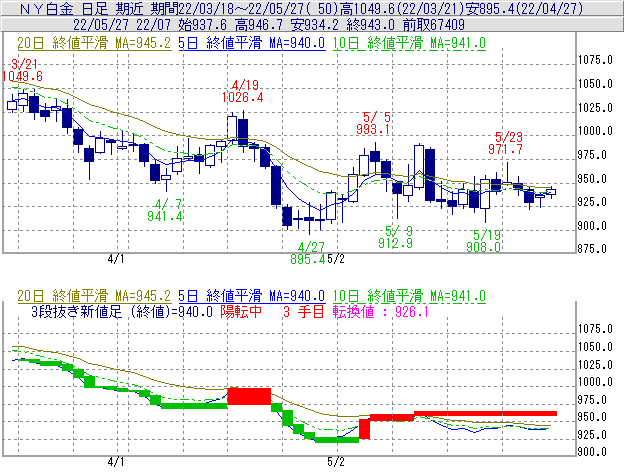Click the 900.0 axis label on the lower chart

[592, 452]
